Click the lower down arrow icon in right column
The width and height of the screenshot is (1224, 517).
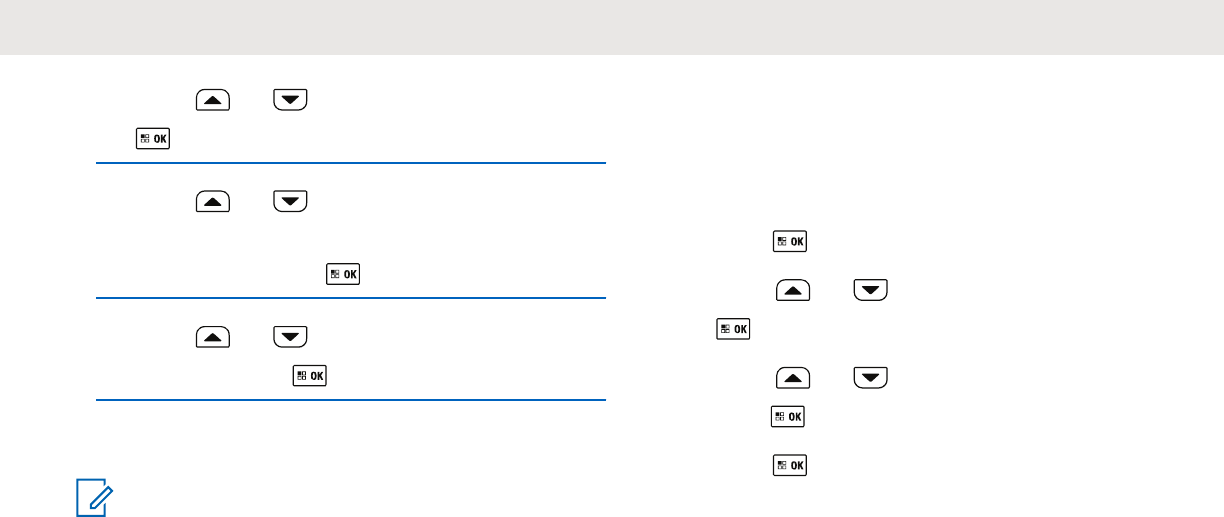pos(868,378)
